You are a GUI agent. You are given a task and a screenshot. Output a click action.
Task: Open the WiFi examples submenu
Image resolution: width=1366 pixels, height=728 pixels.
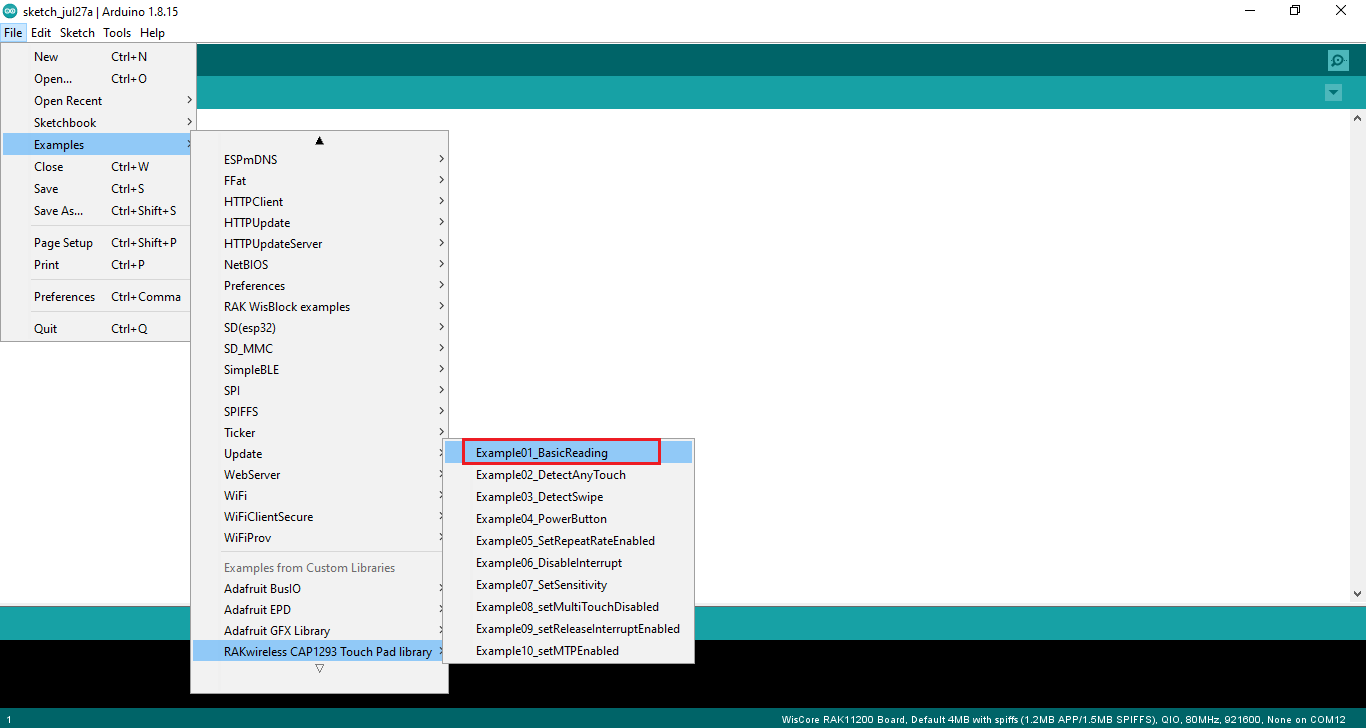(319, 496)
